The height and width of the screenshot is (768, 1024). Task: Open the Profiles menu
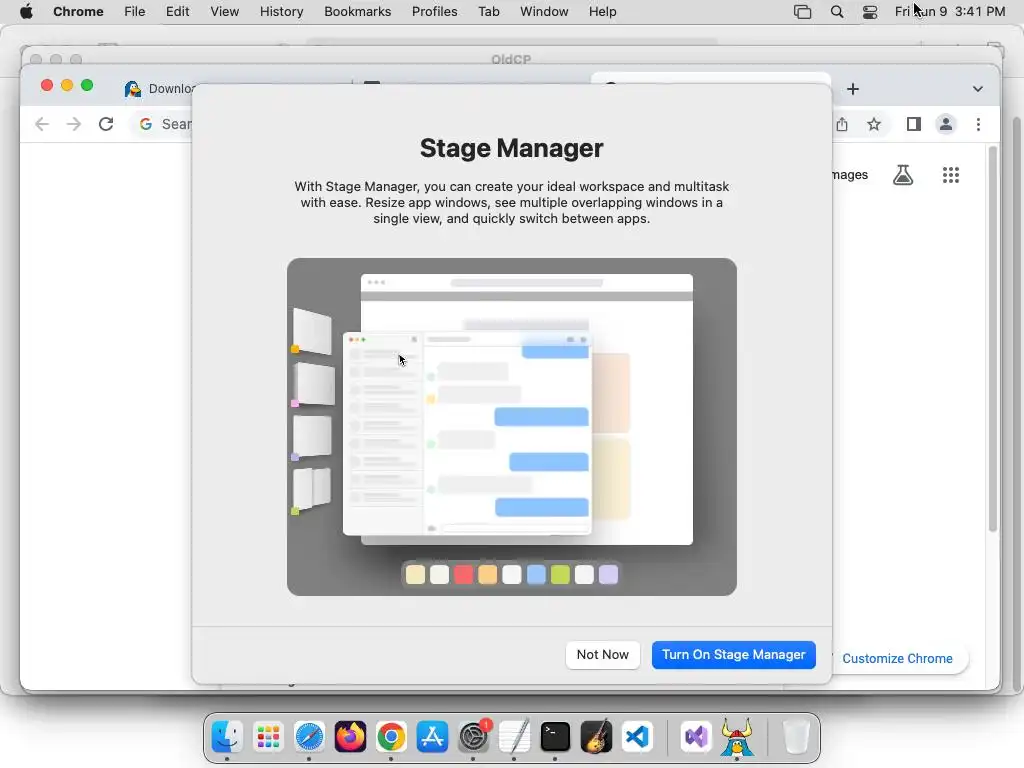point(434,12)
